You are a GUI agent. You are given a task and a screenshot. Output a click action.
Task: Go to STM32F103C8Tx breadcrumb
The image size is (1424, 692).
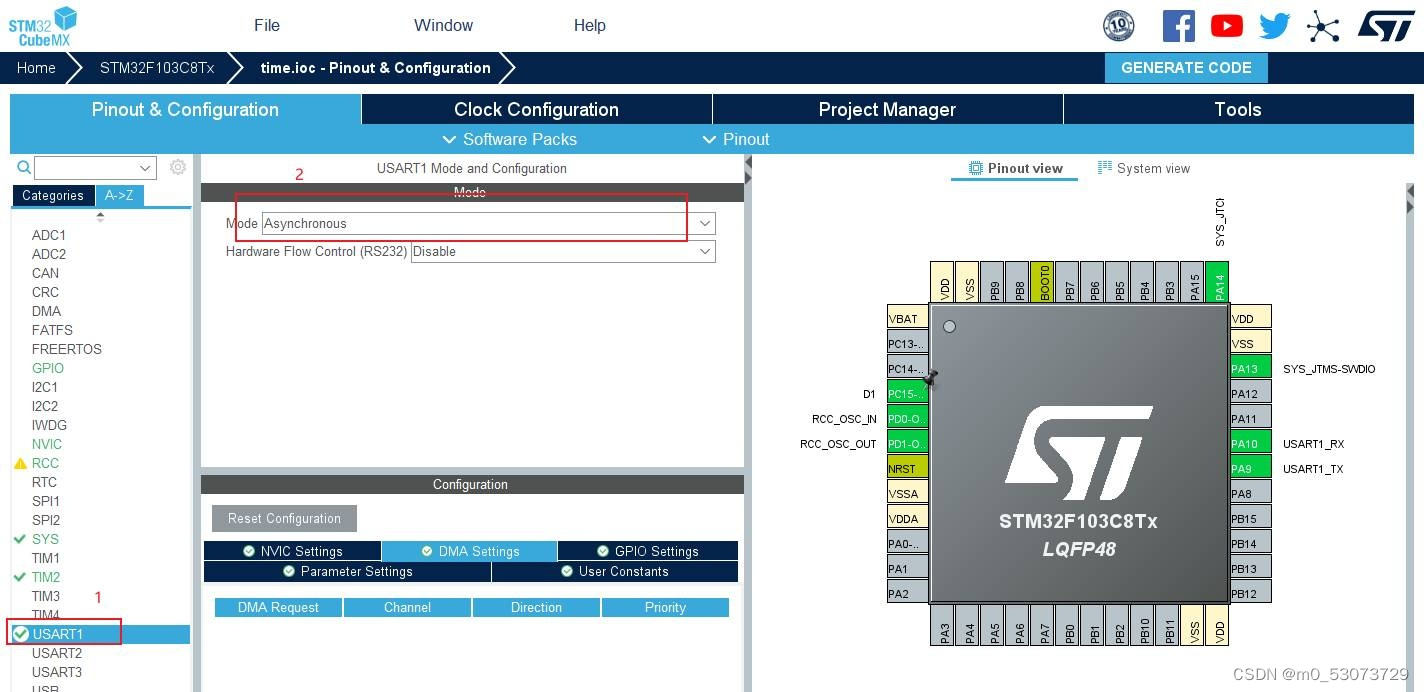(157, 68)
